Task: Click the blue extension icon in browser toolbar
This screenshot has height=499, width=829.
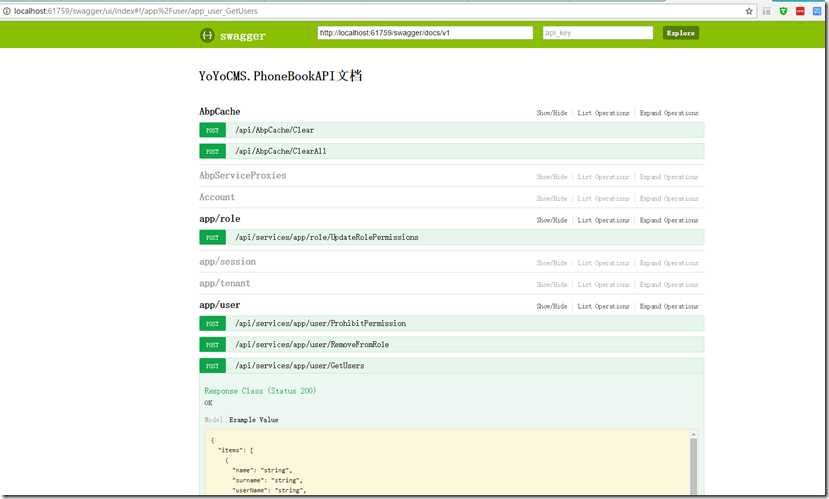Action: pos(817,11)
